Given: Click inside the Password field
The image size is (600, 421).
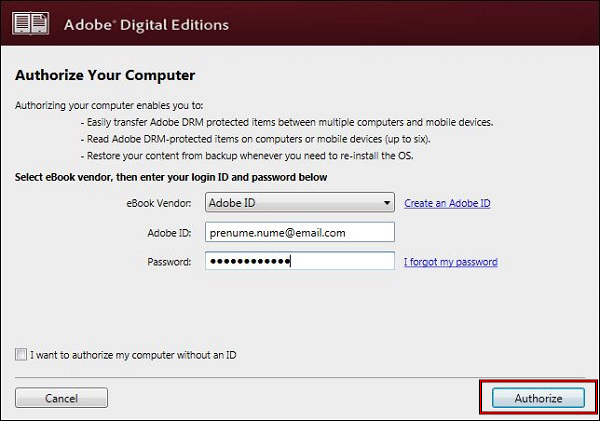Looking at the screenshot, I should 300,261.
